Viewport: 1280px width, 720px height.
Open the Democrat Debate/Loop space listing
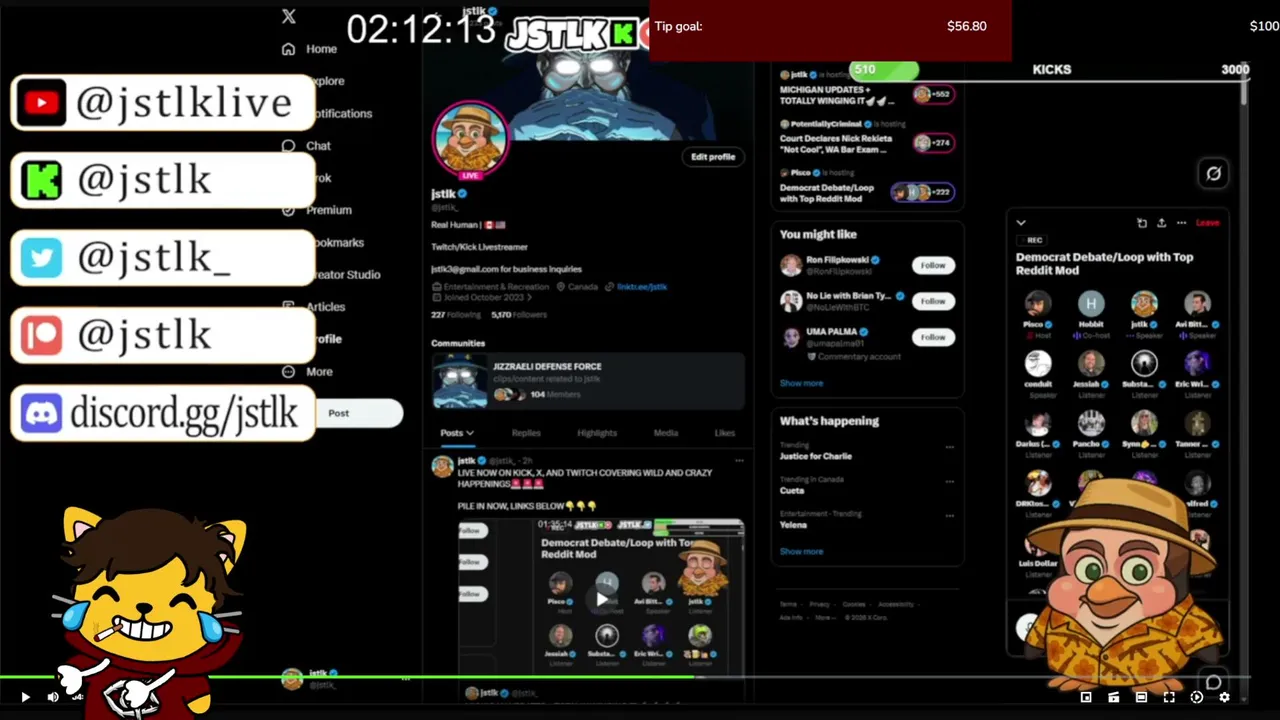867,187
